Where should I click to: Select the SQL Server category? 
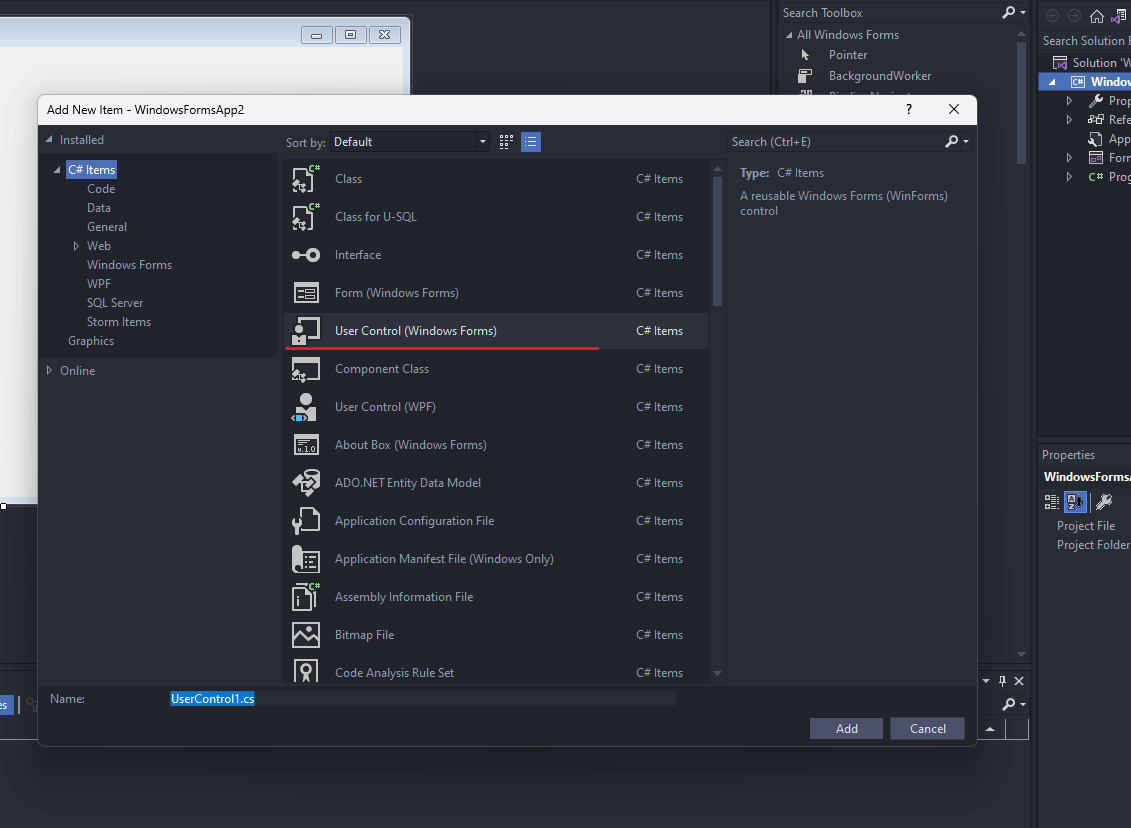coord(115,303)
